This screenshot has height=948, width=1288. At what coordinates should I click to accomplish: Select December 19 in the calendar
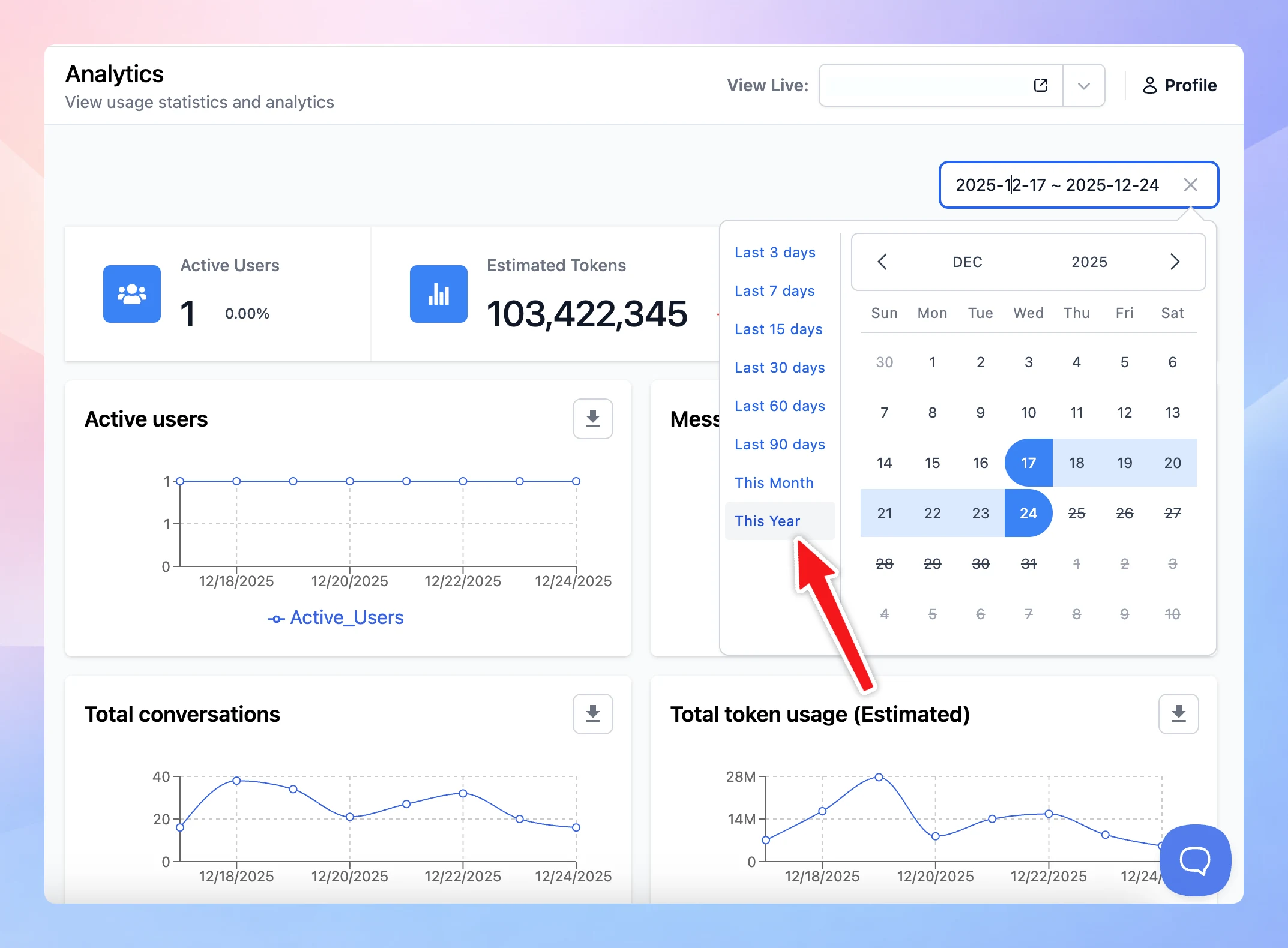click(x=1124, y=463)
